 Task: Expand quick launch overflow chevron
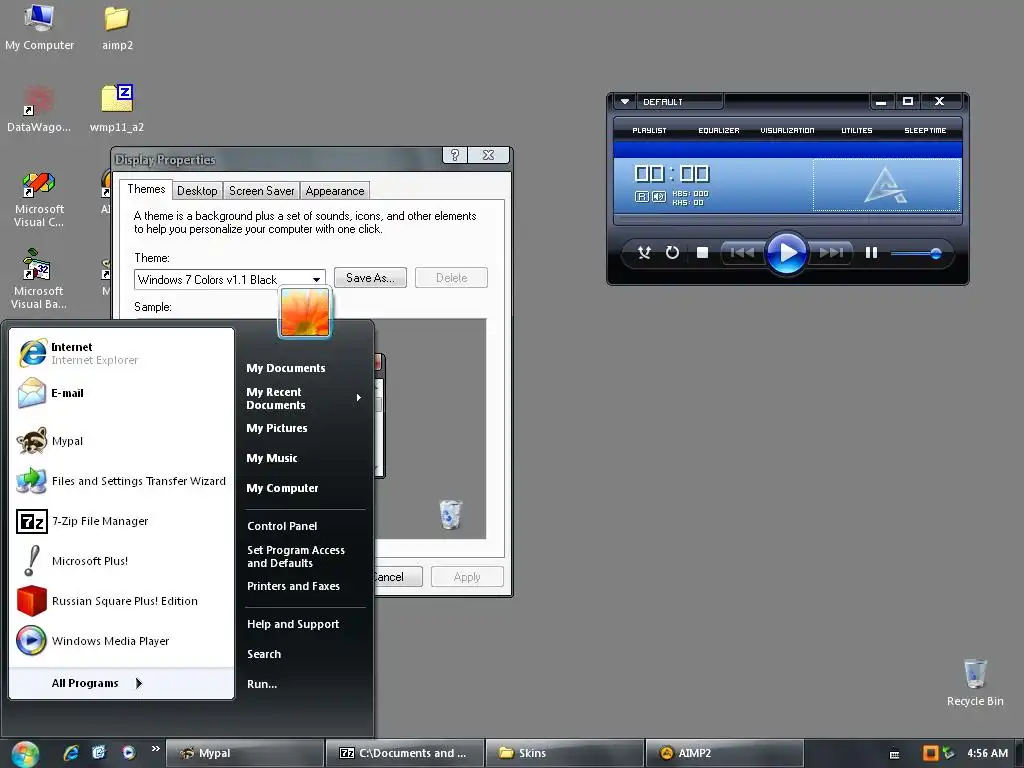[x=155, y=748]
